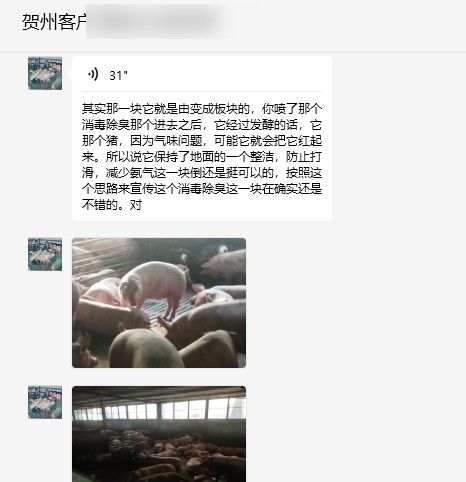This screenshot has height=482, width=466.
Task: Click transcript line starting 滑，减少氨气
Action: pos(202,173)
